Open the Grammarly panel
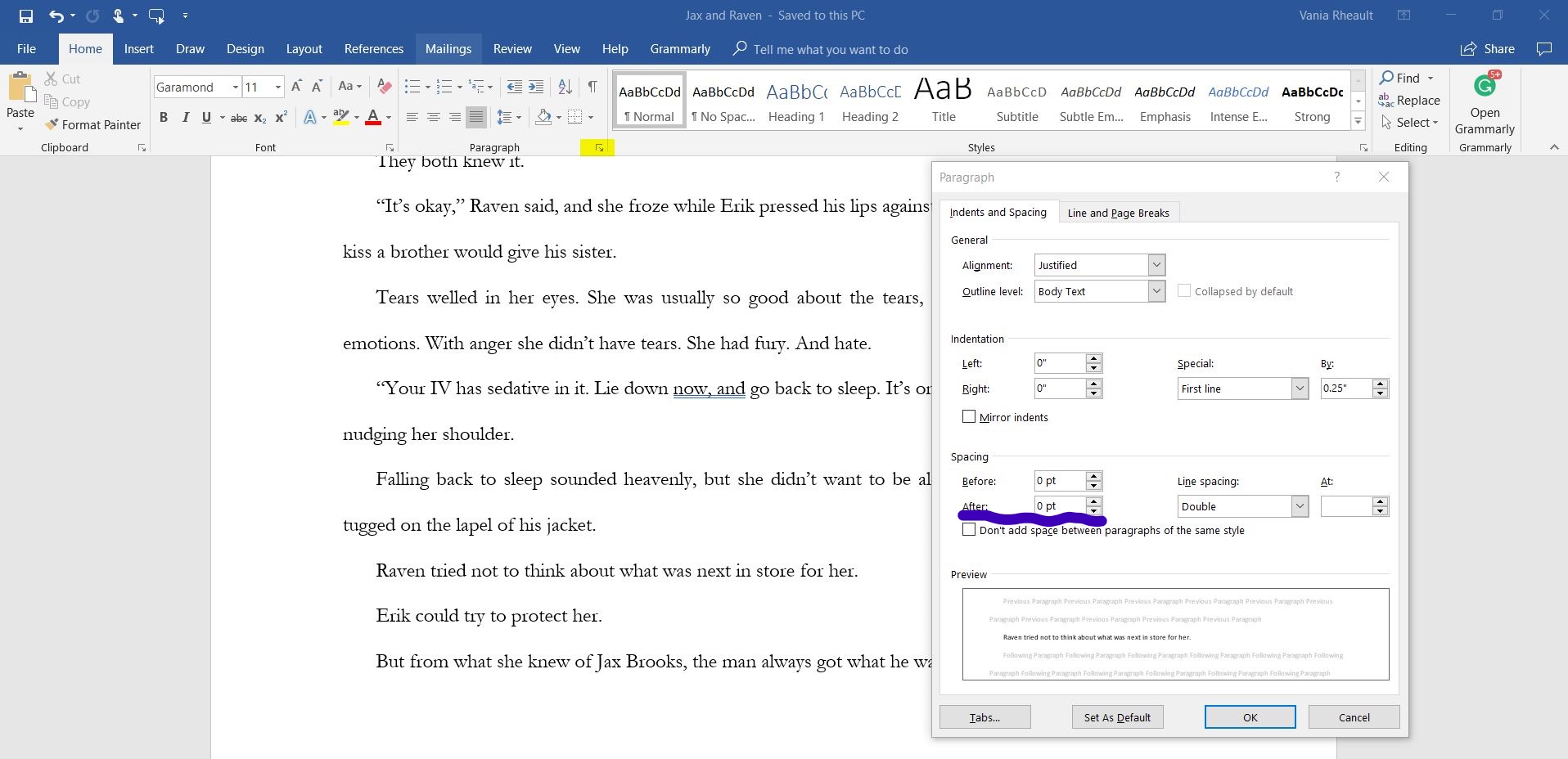The image size is (1568, 759). 1484,104
